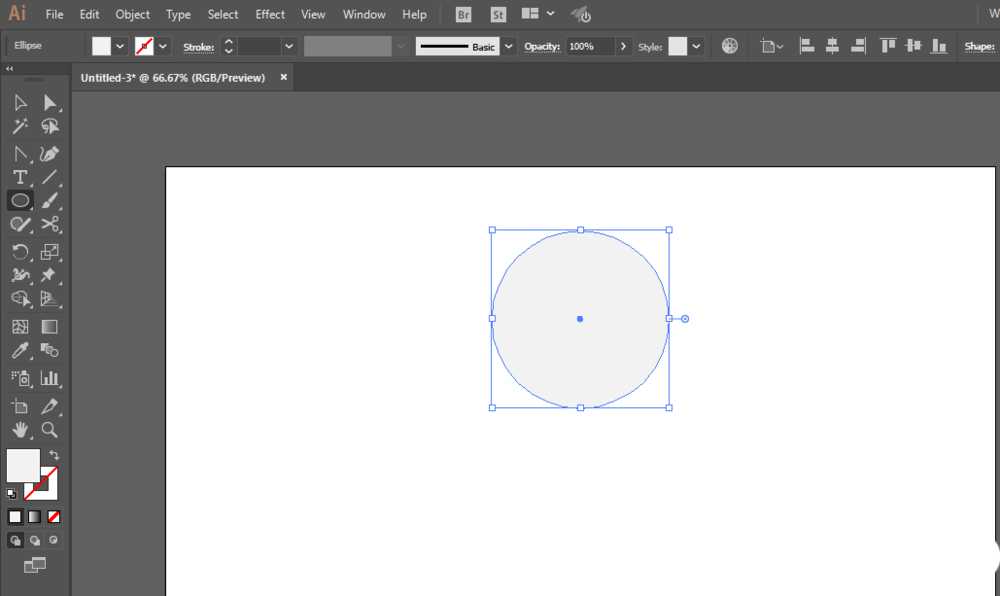Image resolution: width=1000 pixels, height=596 pixels.
Task: Expand the stroke weight dropdown
Action: click(289, 46)
